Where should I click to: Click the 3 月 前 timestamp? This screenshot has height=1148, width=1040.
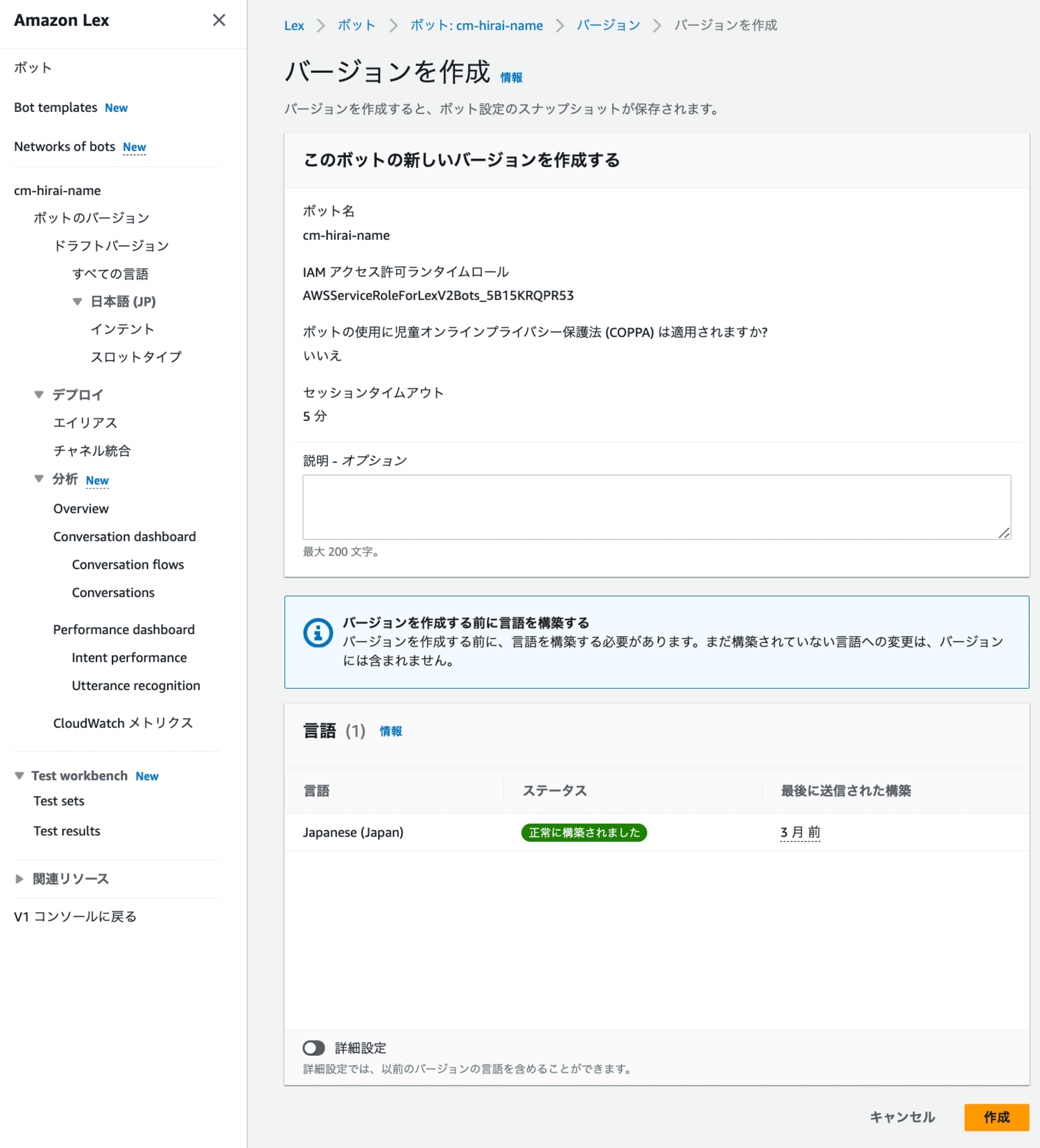(800, 832)
